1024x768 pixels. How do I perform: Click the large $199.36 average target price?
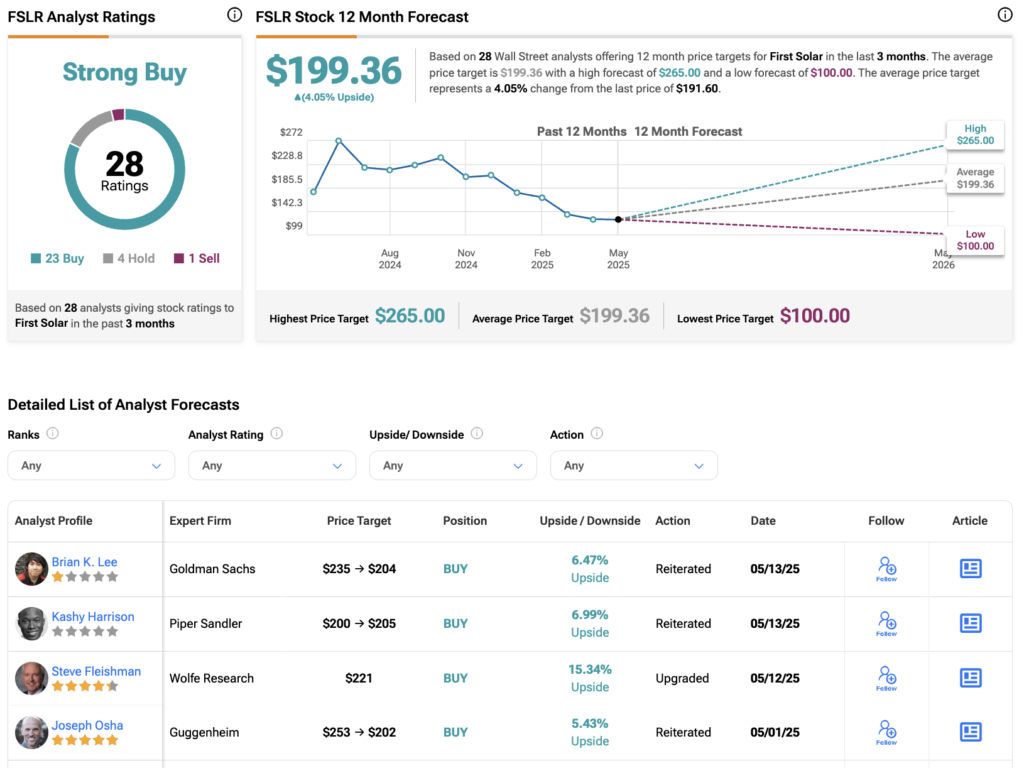tap(334, 71)
